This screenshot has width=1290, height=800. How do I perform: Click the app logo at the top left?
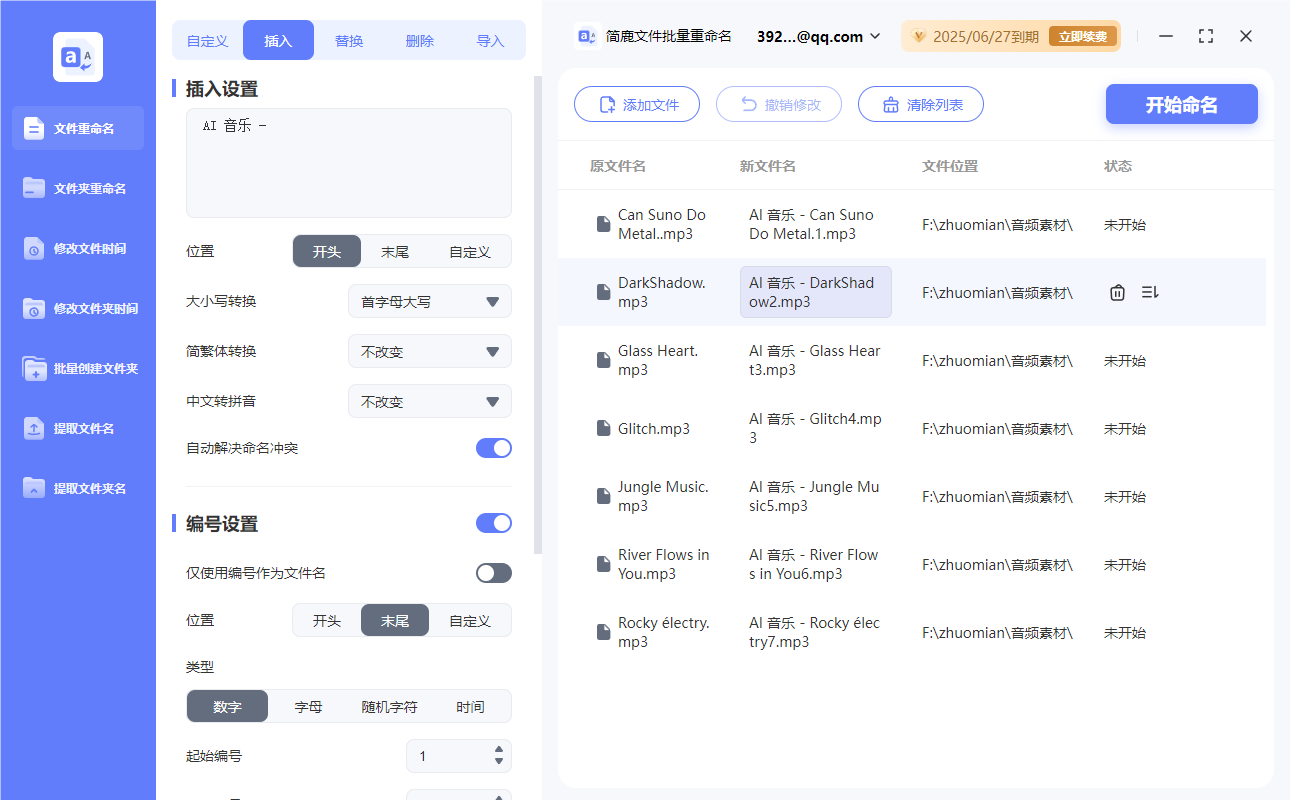coord(77,57)
